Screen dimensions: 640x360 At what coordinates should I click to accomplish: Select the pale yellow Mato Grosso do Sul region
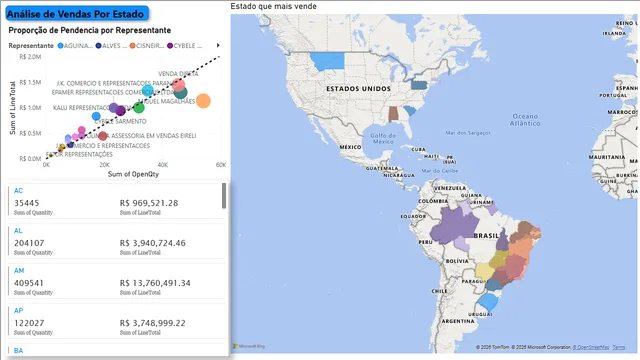pyautogui.click(x=485, y=272)
